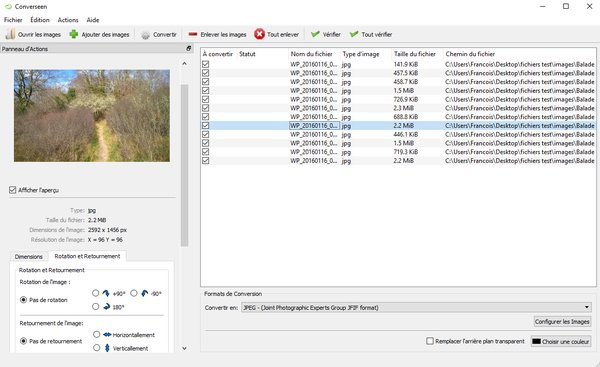Open the Aide menu

tap(93, 20)
